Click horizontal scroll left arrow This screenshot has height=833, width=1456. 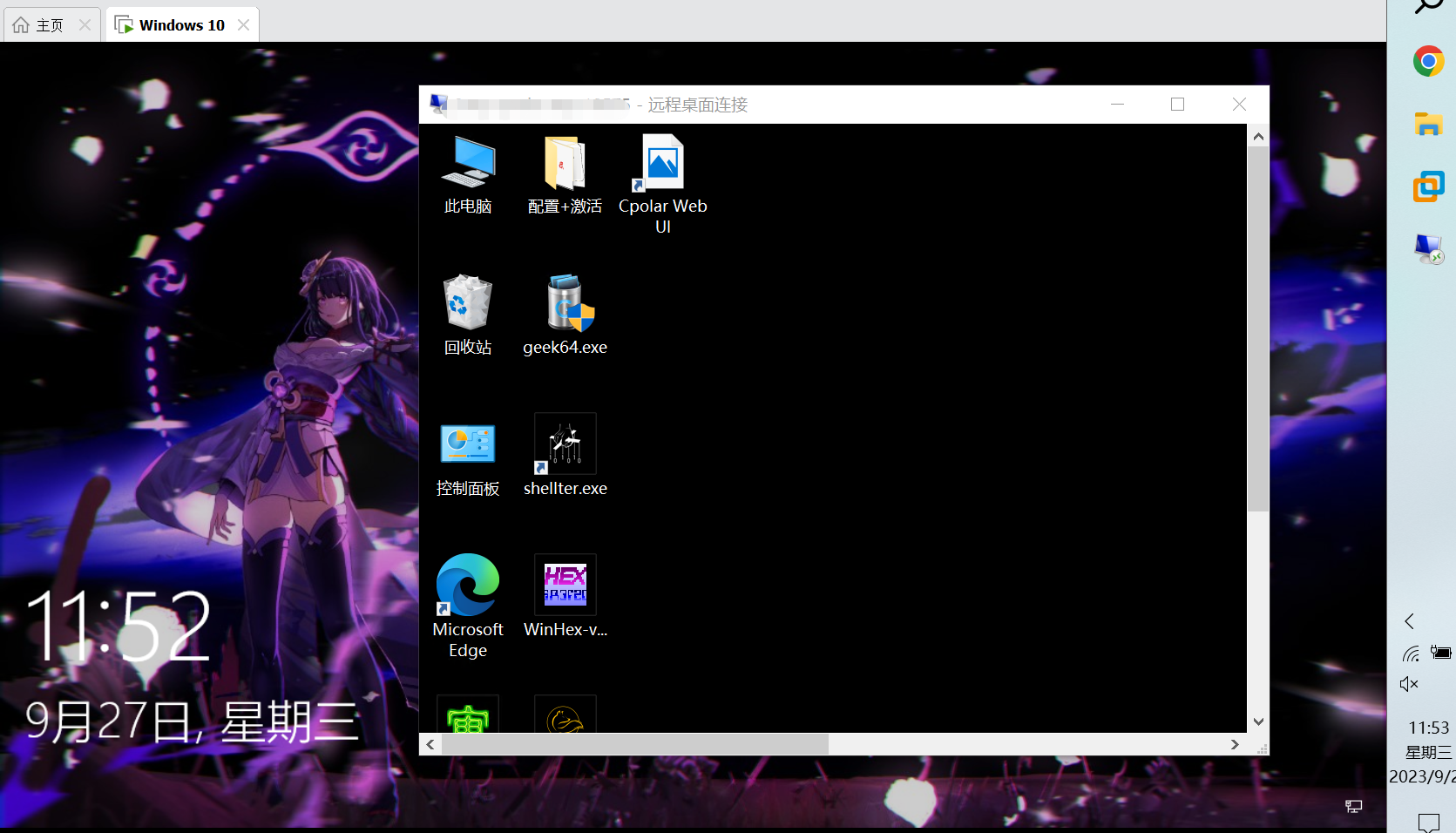click(x=430, y=744)
